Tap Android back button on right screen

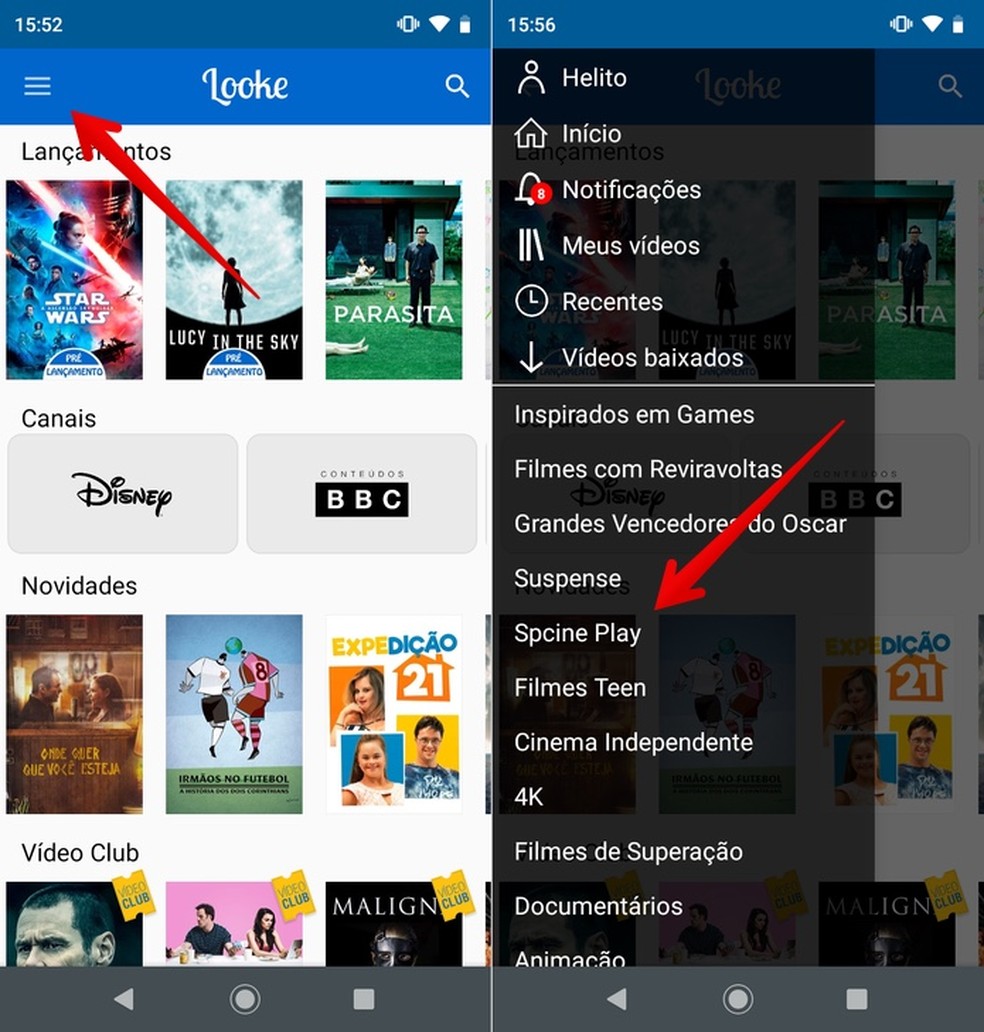click(x=617, y=999)
